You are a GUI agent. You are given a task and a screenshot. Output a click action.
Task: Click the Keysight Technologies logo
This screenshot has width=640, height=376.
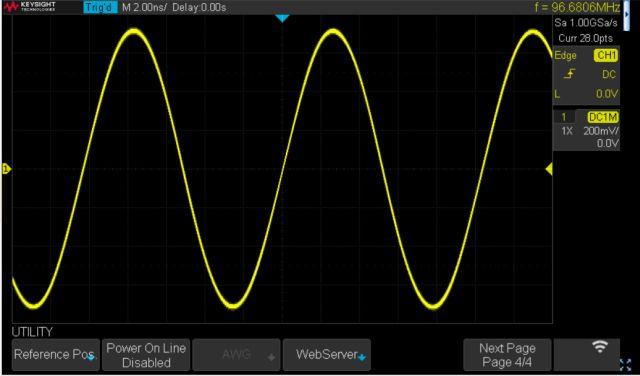click(29, 7)
